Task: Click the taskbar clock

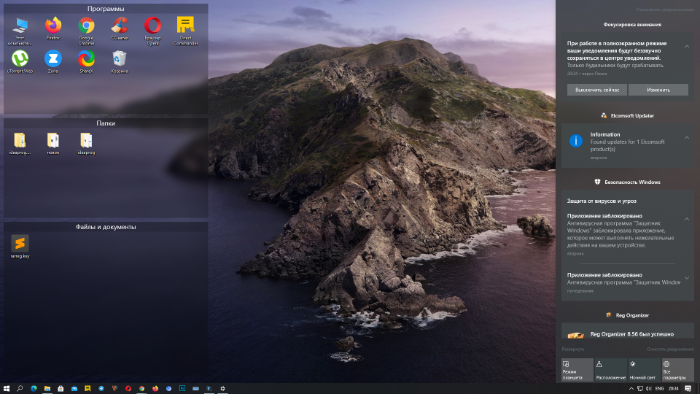Action: coord(673,389)
